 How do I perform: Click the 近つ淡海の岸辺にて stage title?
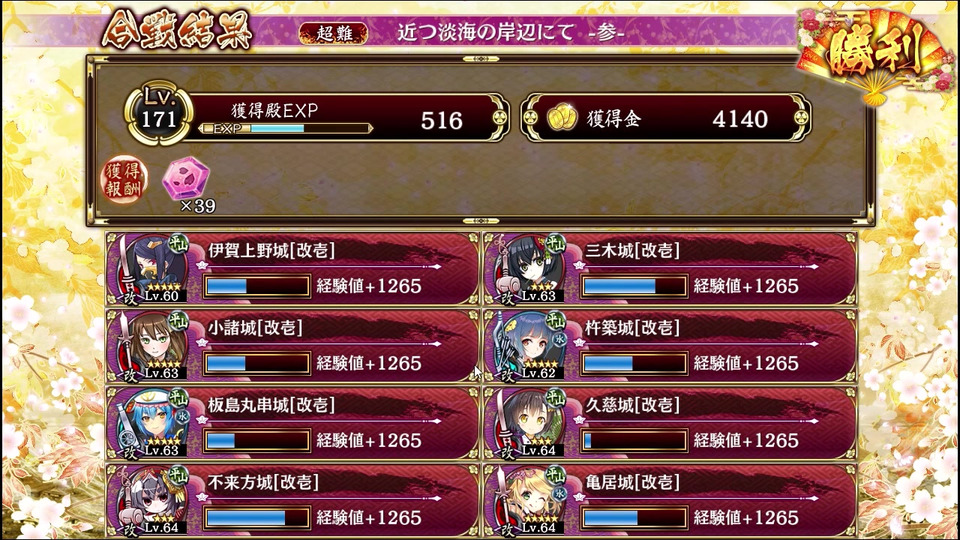486,32
